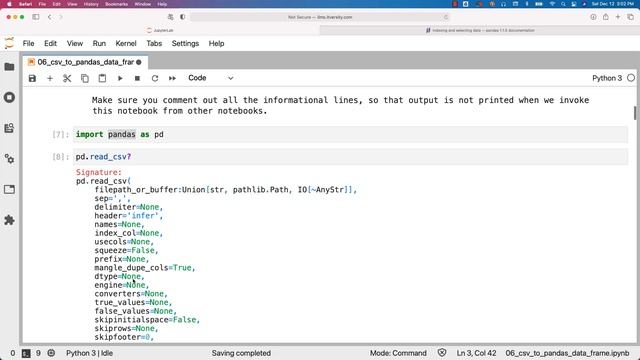This screenshot has height=360, width=640.
Task: Open the table of contents sidebar icon
Action: pos(9,128)
